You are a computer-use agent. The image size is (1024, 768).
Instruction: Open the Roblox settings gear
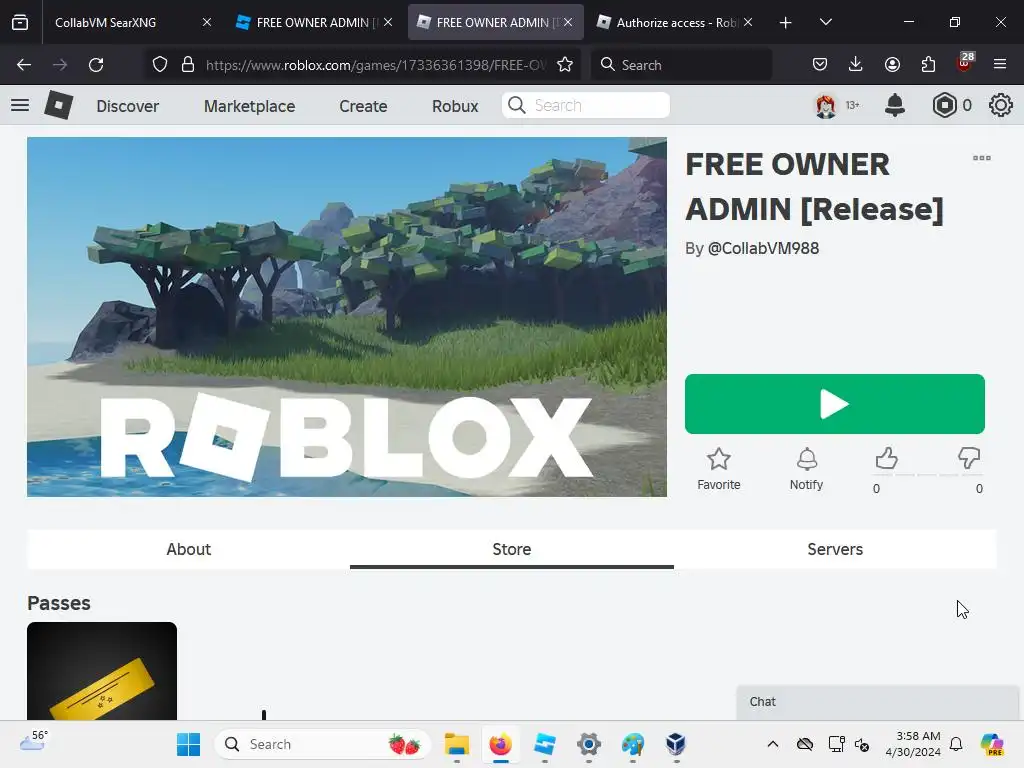1000,105
